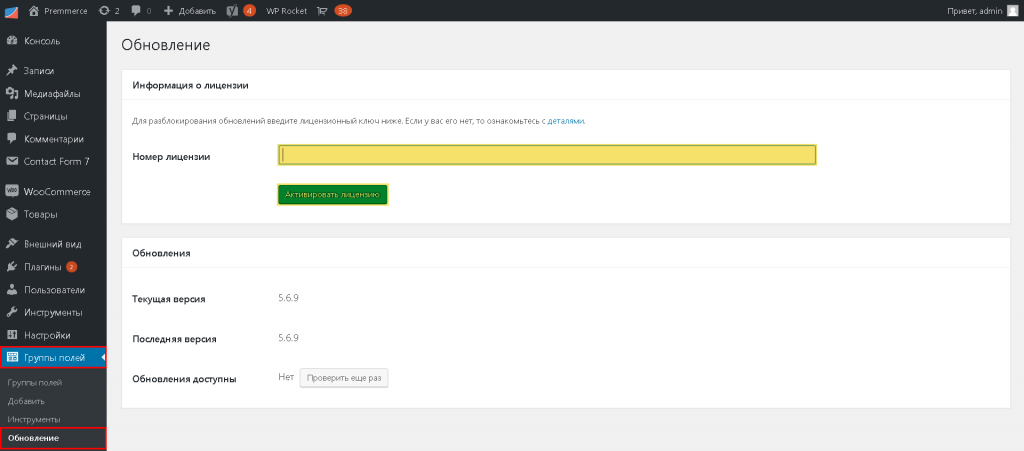The width and height of the screenshot is (1024, 451).
Task: Click the Комментарии speech bubble icon in sidebar
Action: 11,139
